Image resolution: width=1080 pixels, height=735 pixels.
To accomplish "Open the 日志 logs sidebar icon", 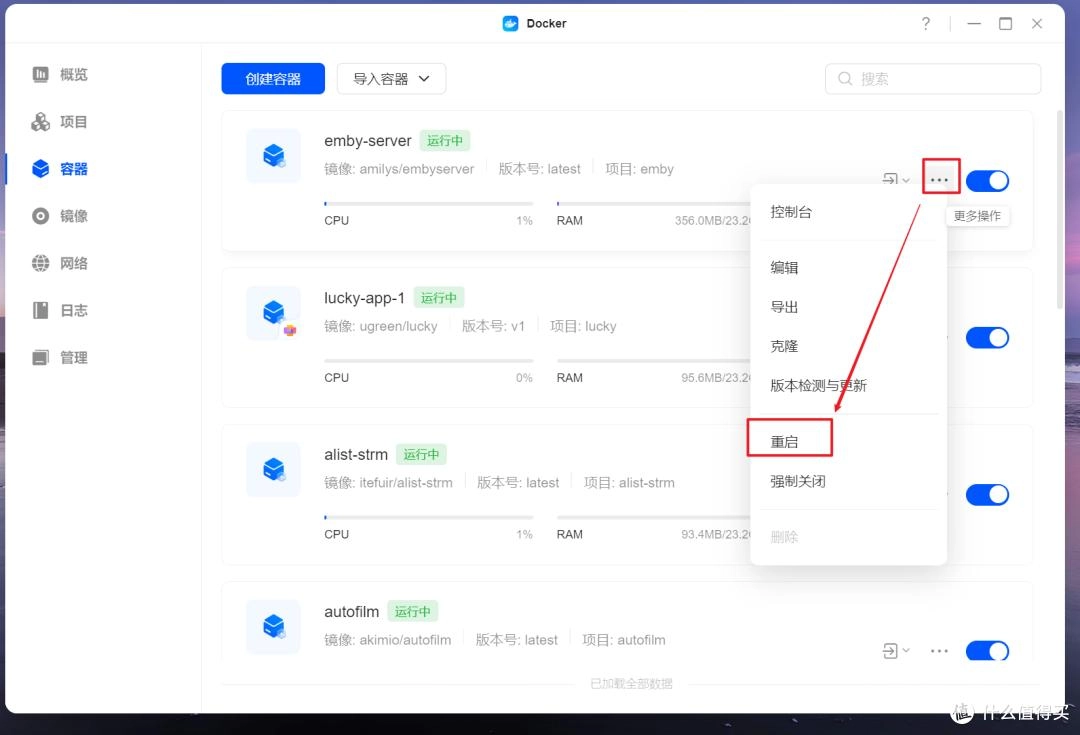I will (41, 311).
